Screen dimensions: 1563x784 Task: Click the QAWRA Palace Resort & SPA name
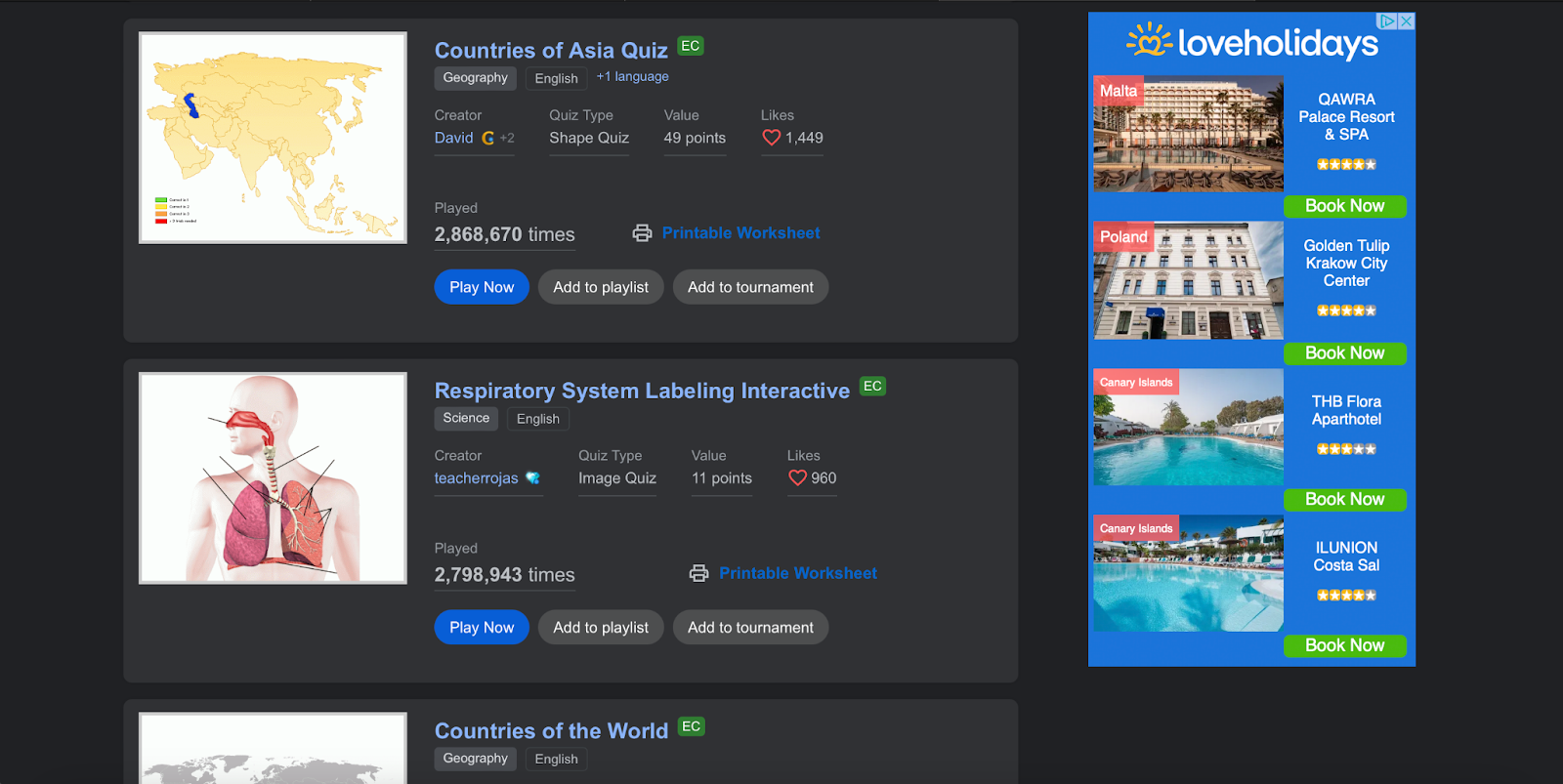click(x=1346, y=116)
